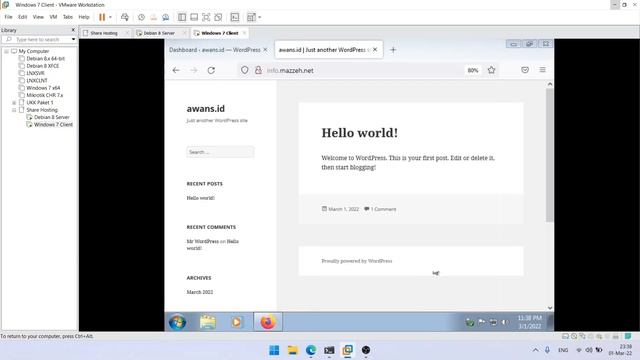
Task: Open Hello world! under Recent Posts
Action: [x=200, y=198]
